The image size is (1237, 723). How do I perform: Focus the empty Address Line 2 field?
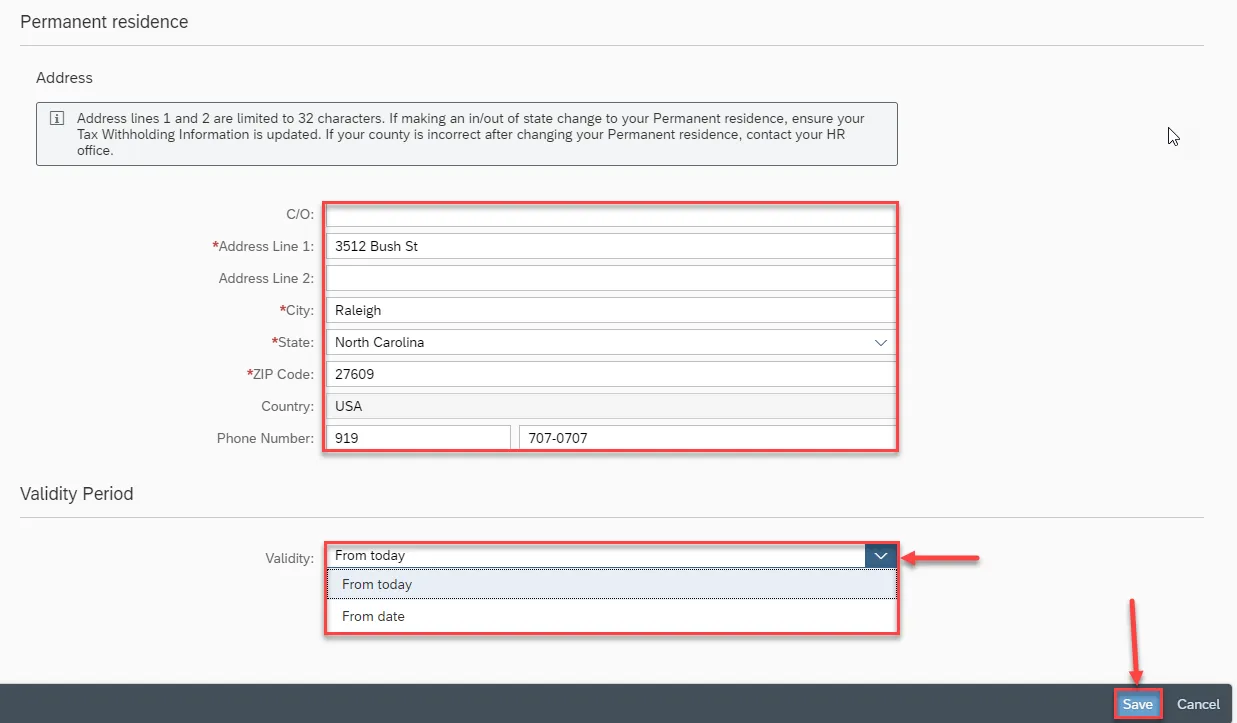pyautogui.click(x=610, y=278)
